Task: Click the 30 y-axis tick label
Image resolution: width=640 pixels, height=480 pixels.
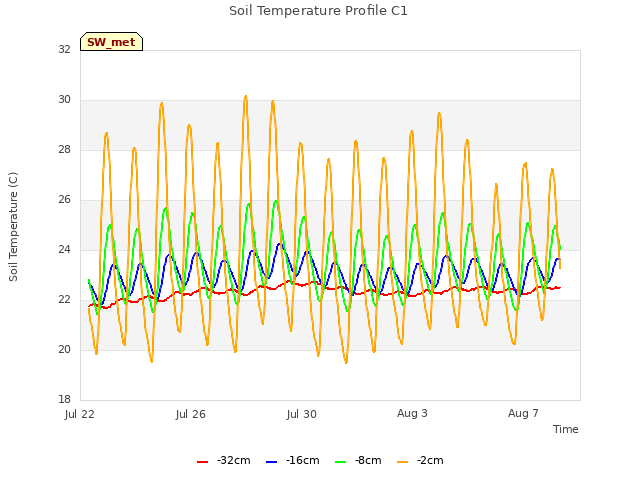Action: pyautogui.click(x=64, y=100)
